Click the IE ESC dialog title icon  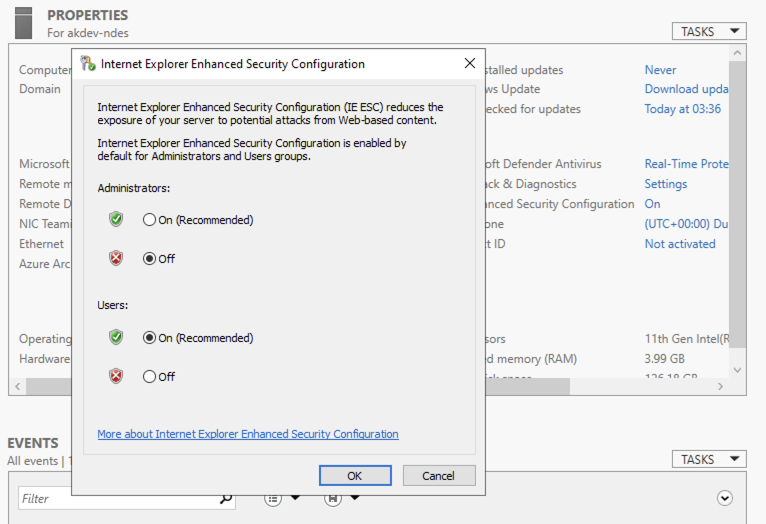(x=88, y=63)
